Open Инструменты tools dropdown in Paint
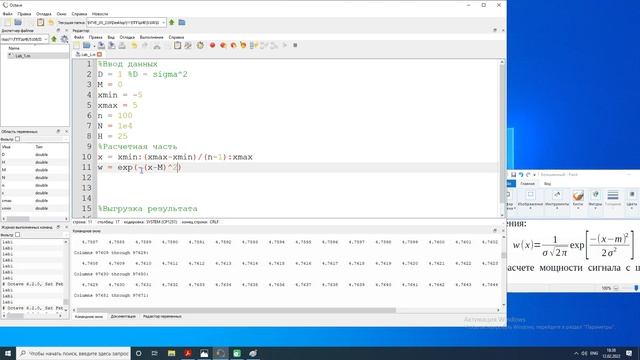The height and width of the screenshot is (360, 640). pyautogui.click(x=557, y=199)
